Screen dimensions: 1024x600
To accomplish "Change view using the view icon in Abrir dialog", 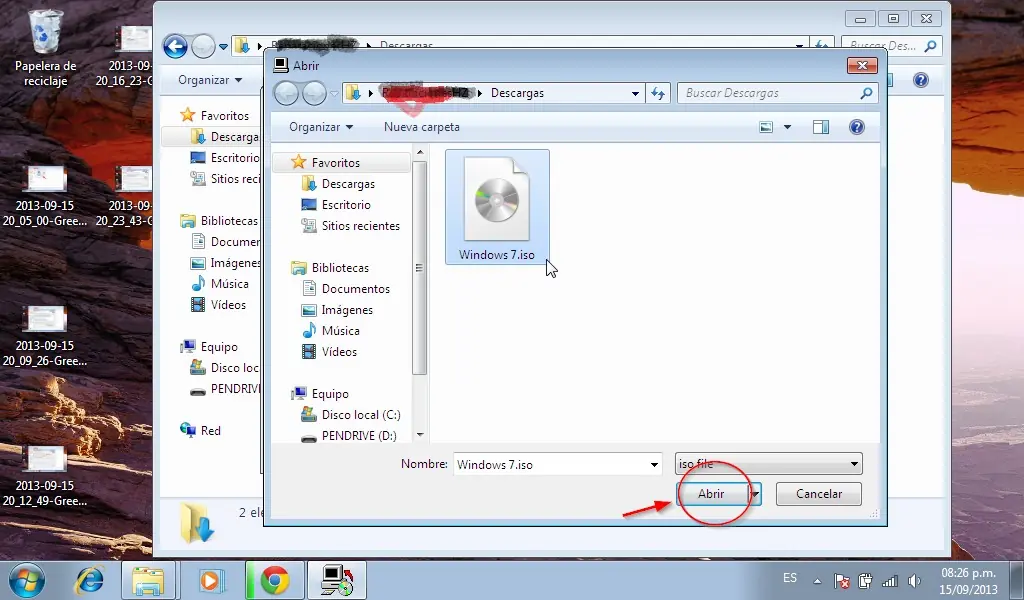I will point(766,127).
